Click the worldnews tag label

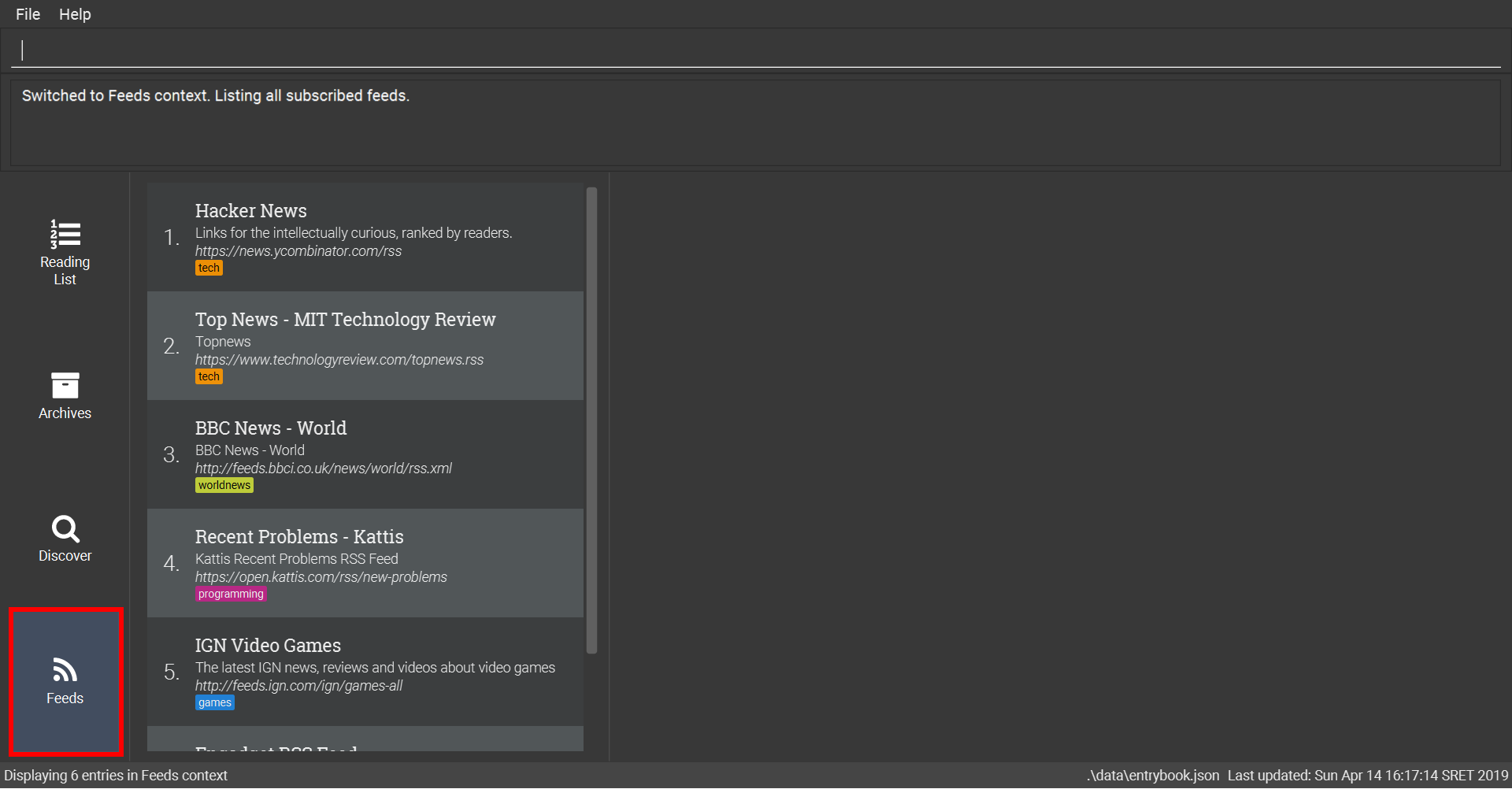pyautogui.click(x=224, y=485)
